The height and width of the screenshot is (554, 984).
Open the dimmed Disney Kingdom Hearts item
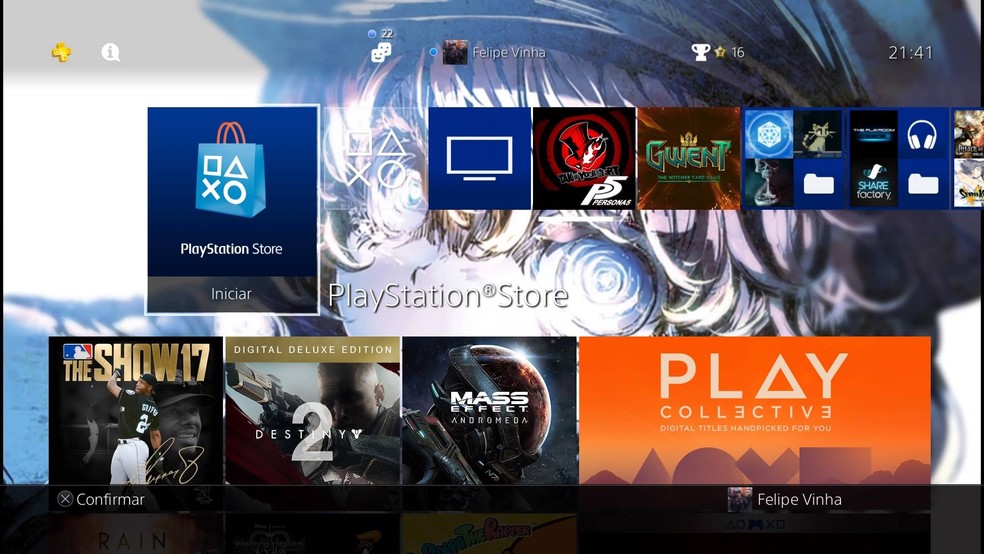tap(313, 534)
